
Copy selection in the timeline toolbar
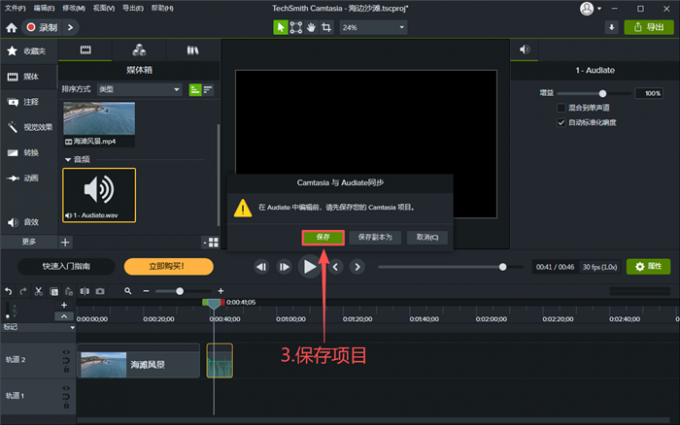pyautogui.click(x=54, y=291)
